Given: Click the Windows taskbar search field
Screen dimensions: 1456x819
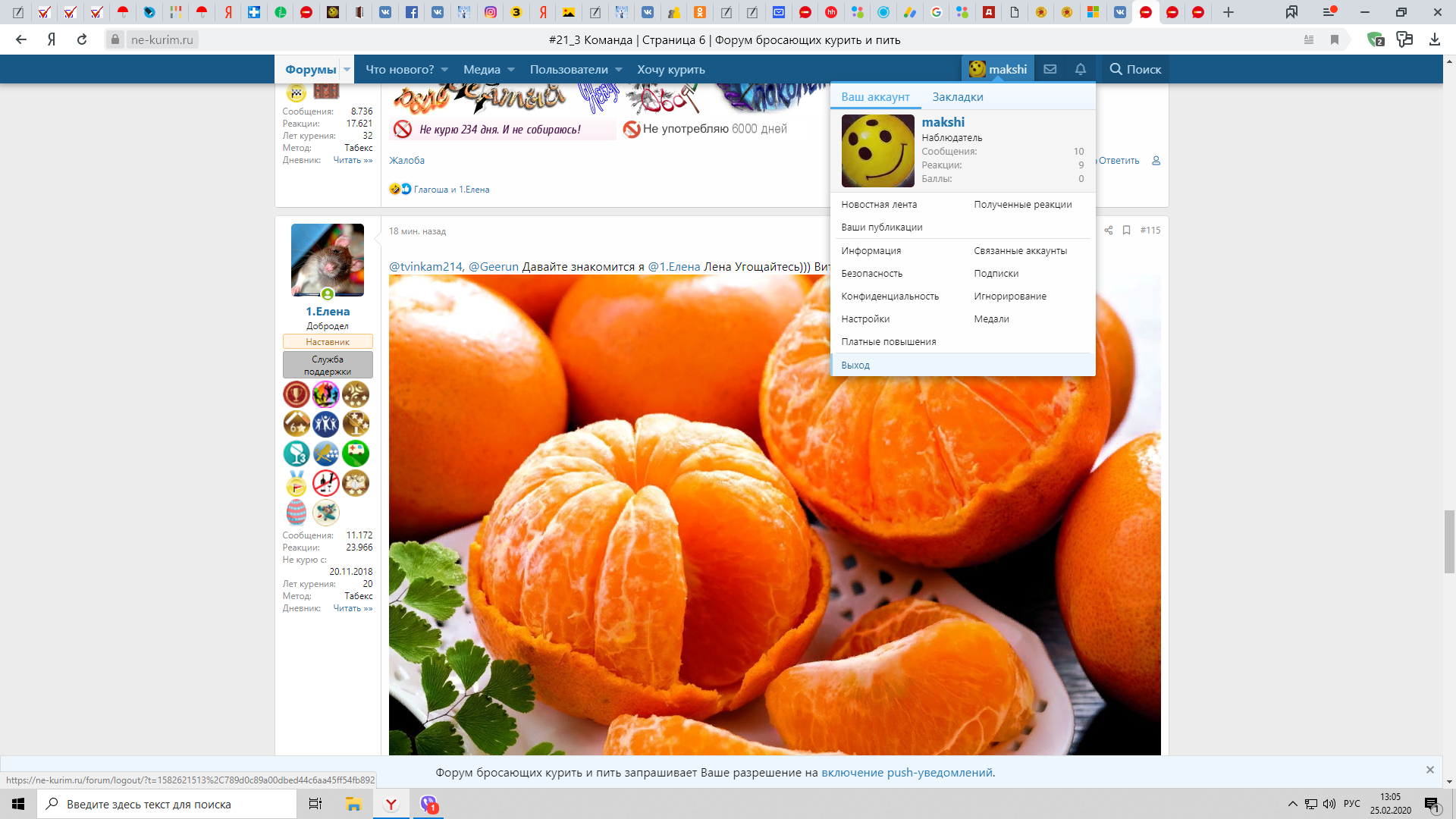Looking at the screenshot, I should [167, 804].
